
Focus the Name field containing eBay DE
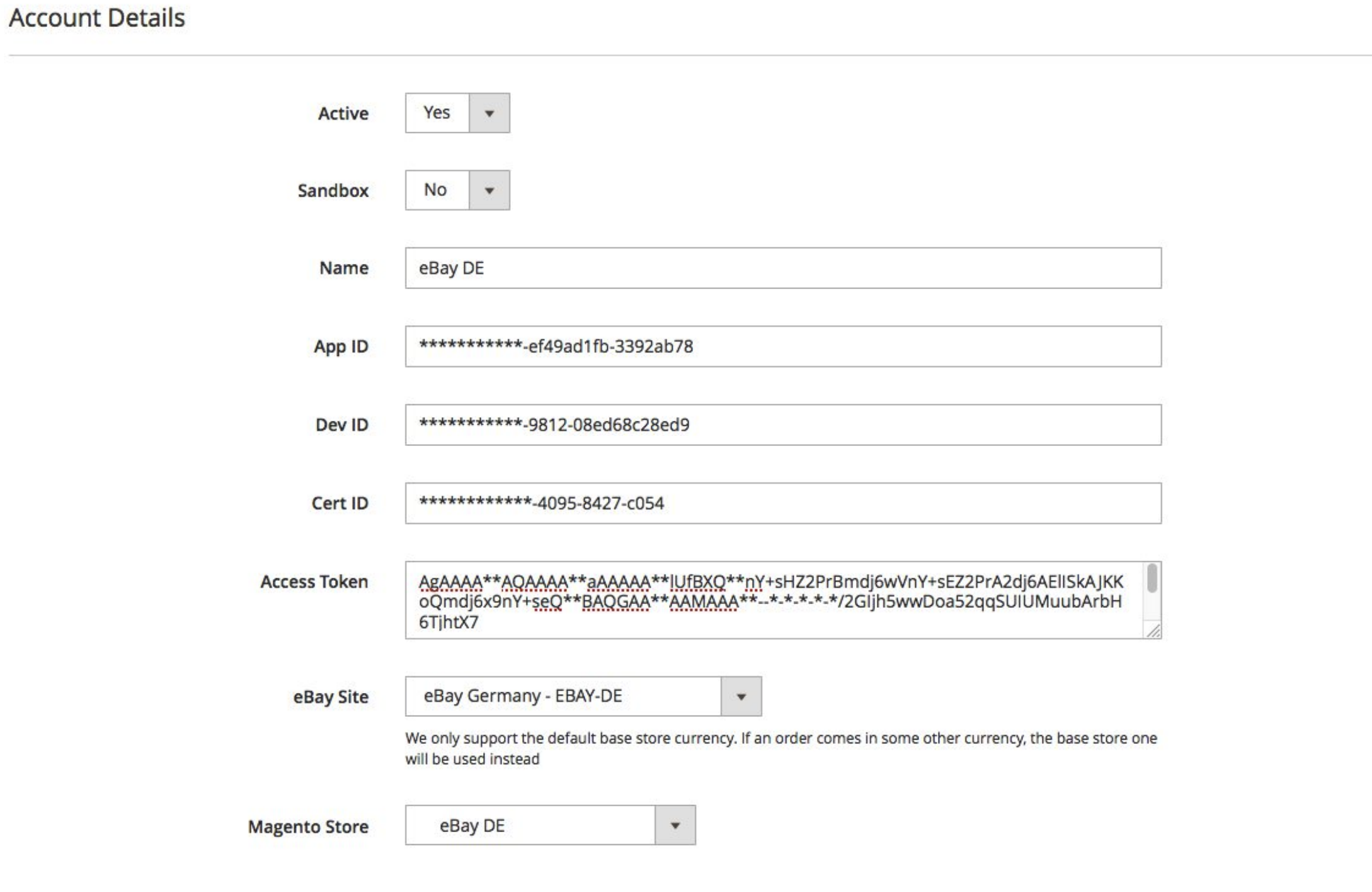(x=782, y=268)
